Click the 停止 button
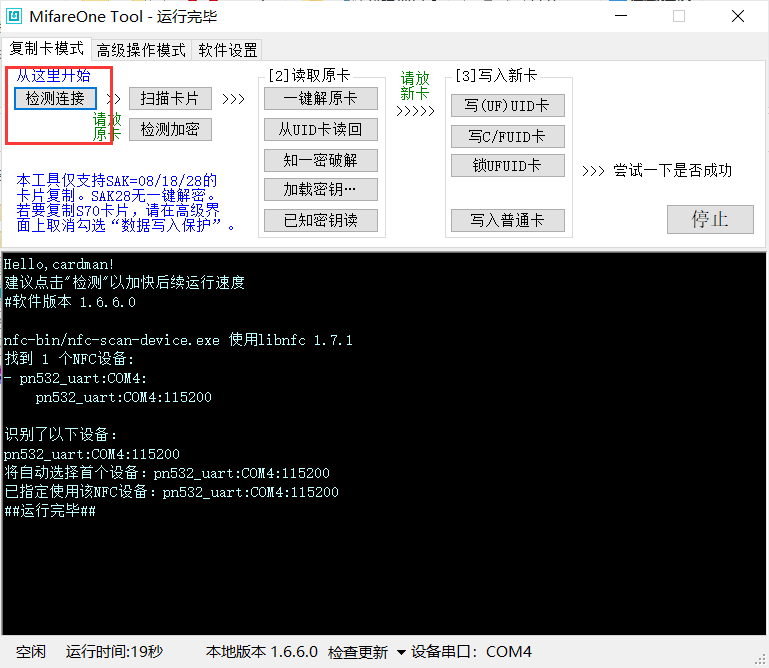 pyautogui.click(x=710, y=219)
